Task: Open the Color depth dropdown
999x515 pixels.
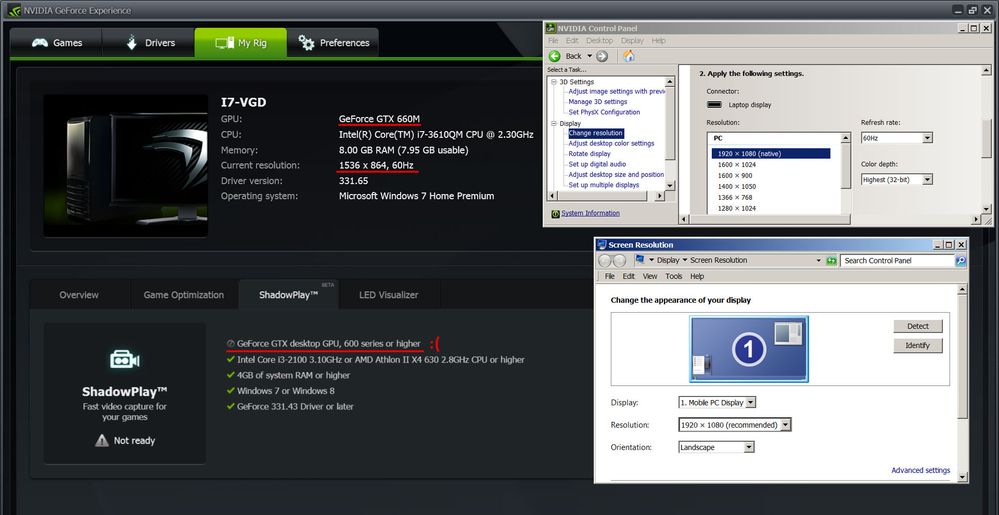Action: (x=896, y=180)
